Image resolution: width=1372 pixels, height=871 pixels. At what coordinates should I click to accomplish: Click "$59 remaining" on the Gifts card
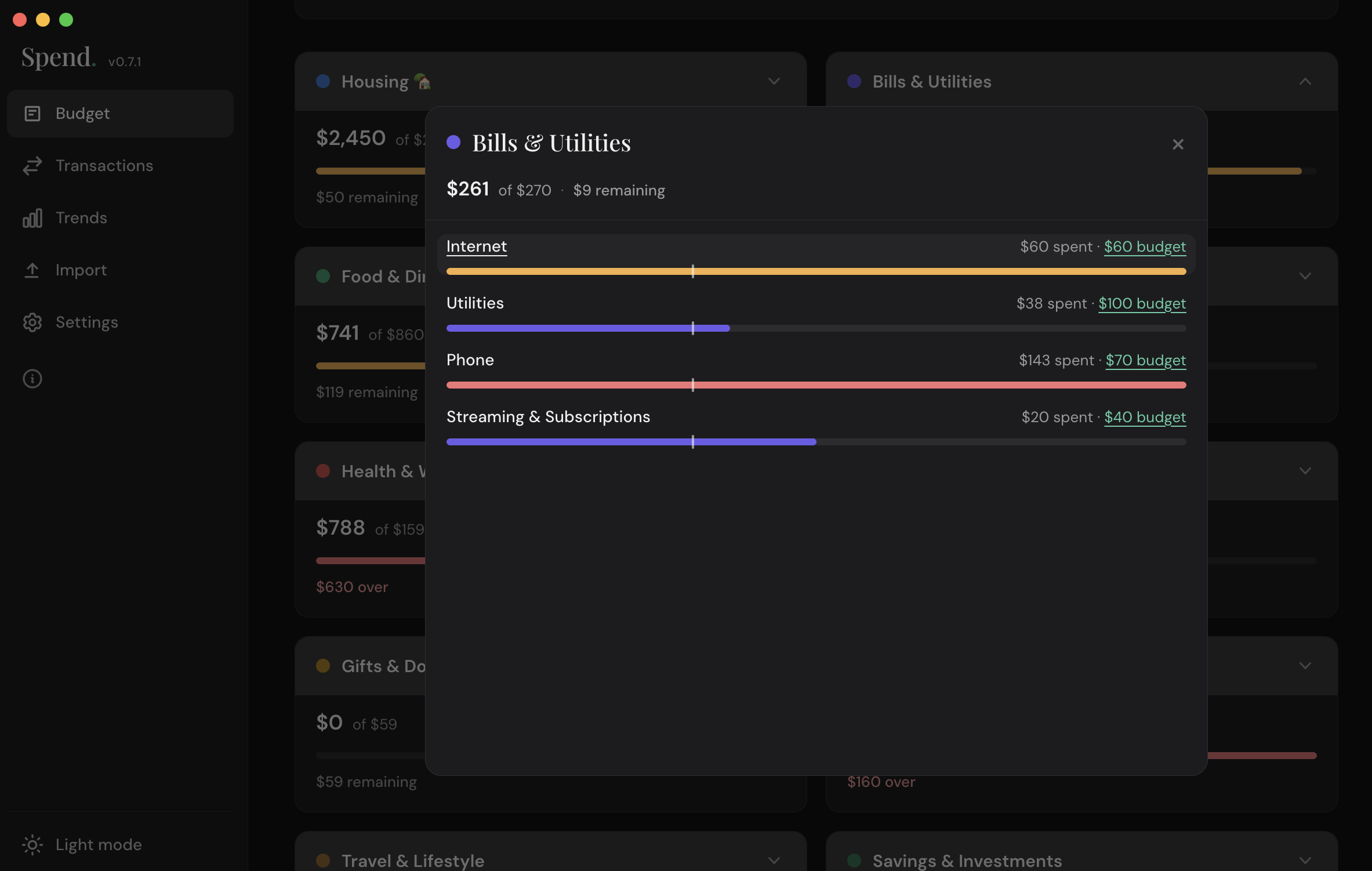click(x=366, y=782)
